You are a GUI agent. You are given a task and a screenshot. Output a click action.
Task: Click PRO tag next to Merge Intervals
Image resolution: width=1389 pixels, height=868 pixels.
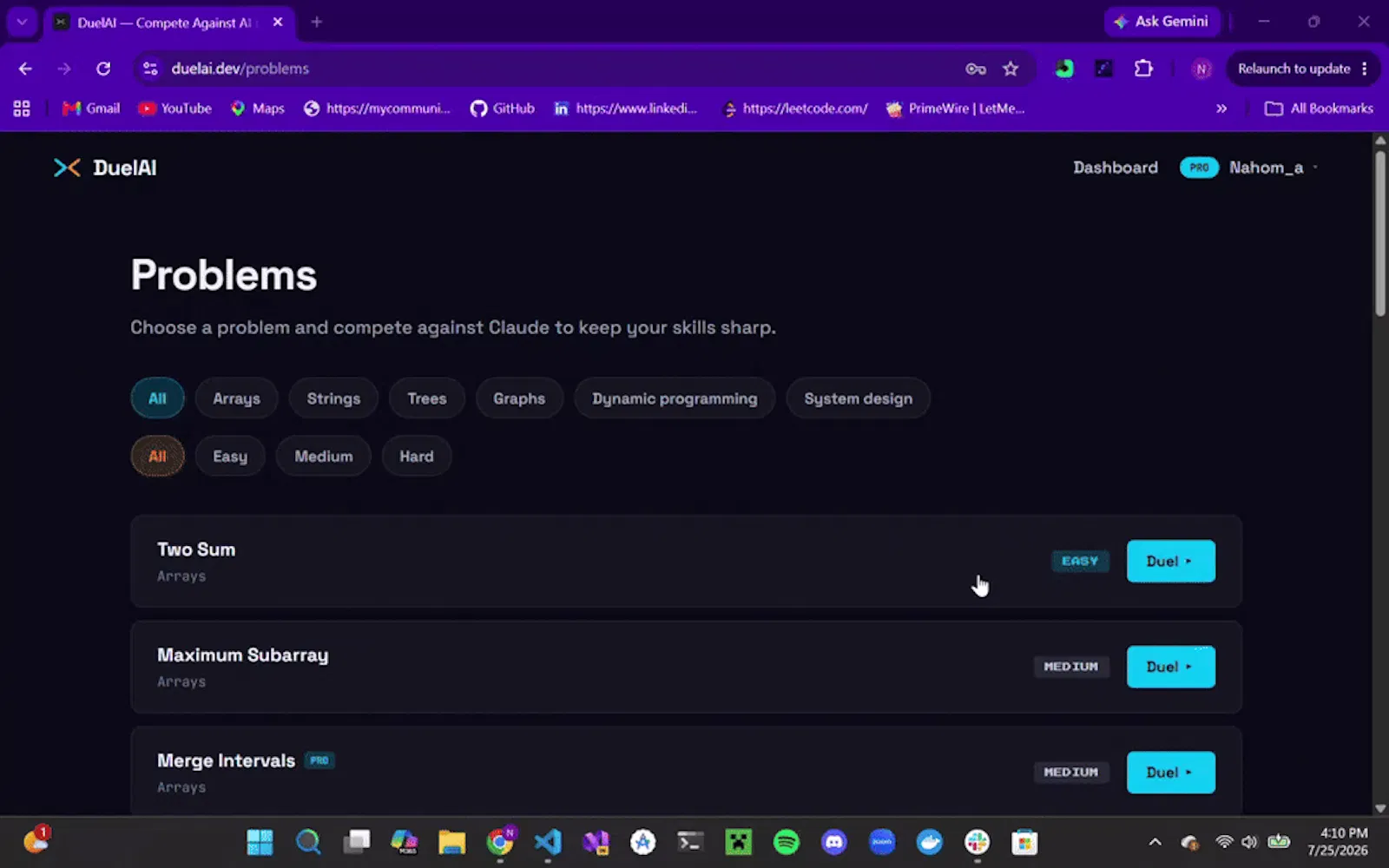coord(319,760)
